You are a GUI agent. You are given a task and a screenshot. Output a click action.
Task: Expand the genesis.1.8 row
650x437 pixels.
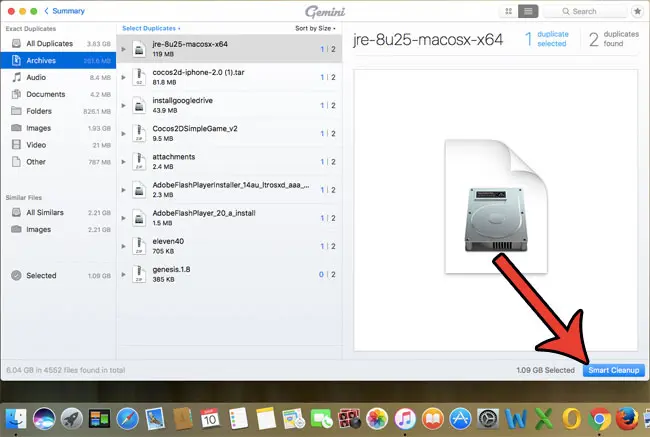pyautogui.click(x=124, y=274)
